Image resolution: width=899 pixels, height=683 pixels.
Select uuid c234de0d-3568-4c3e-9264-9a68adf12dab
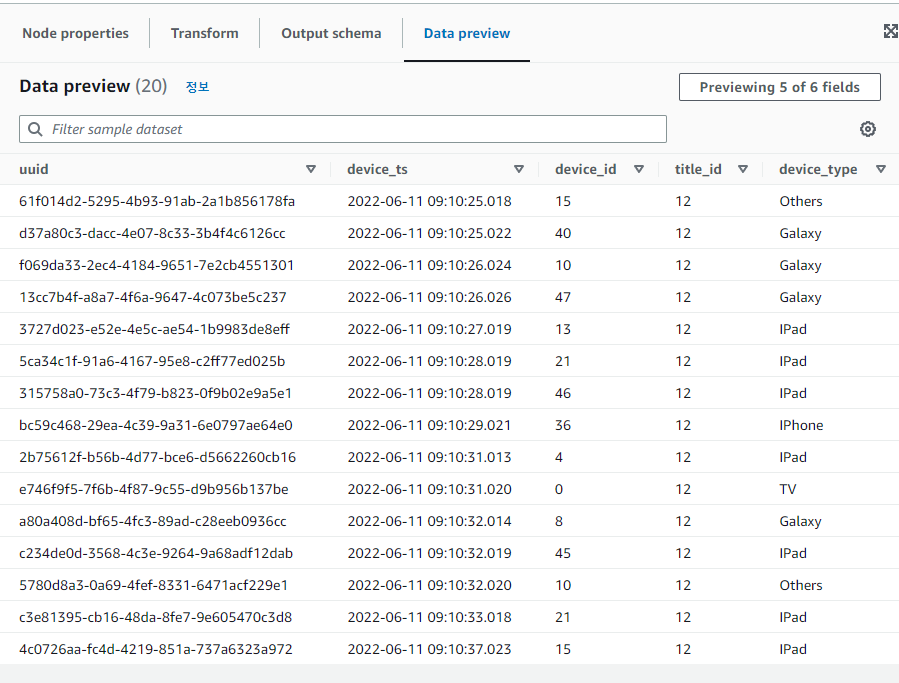point(156,553)
